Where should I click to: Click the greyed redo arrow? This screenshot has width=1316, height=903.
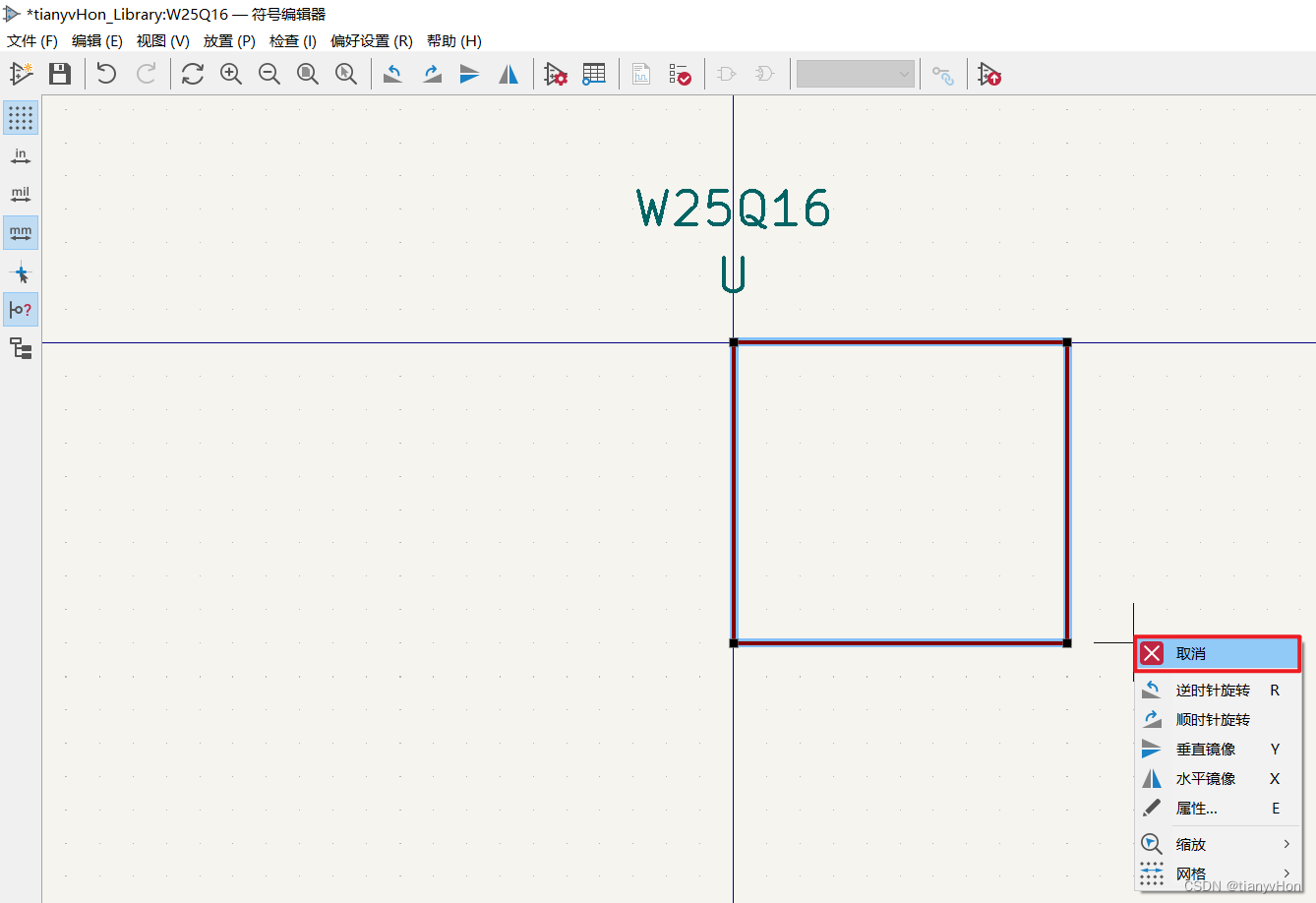pos(147,74)
